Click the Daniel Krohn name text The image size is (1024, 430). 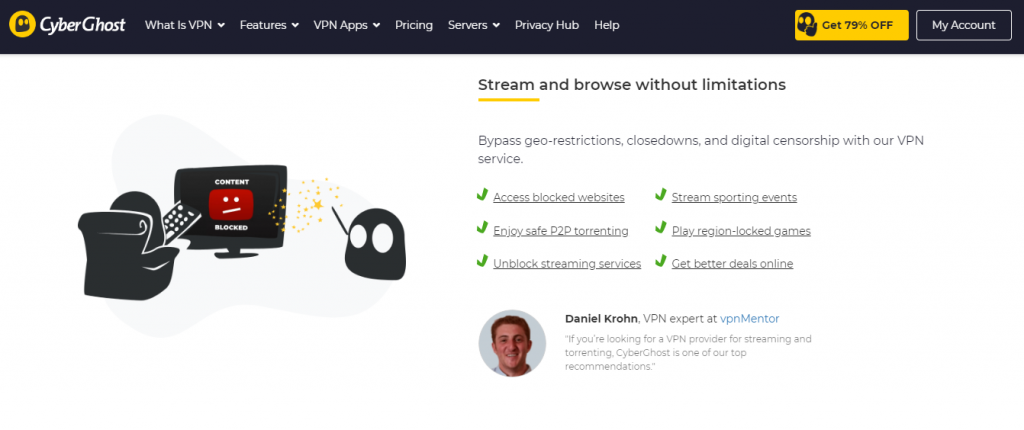coord(601,319)
